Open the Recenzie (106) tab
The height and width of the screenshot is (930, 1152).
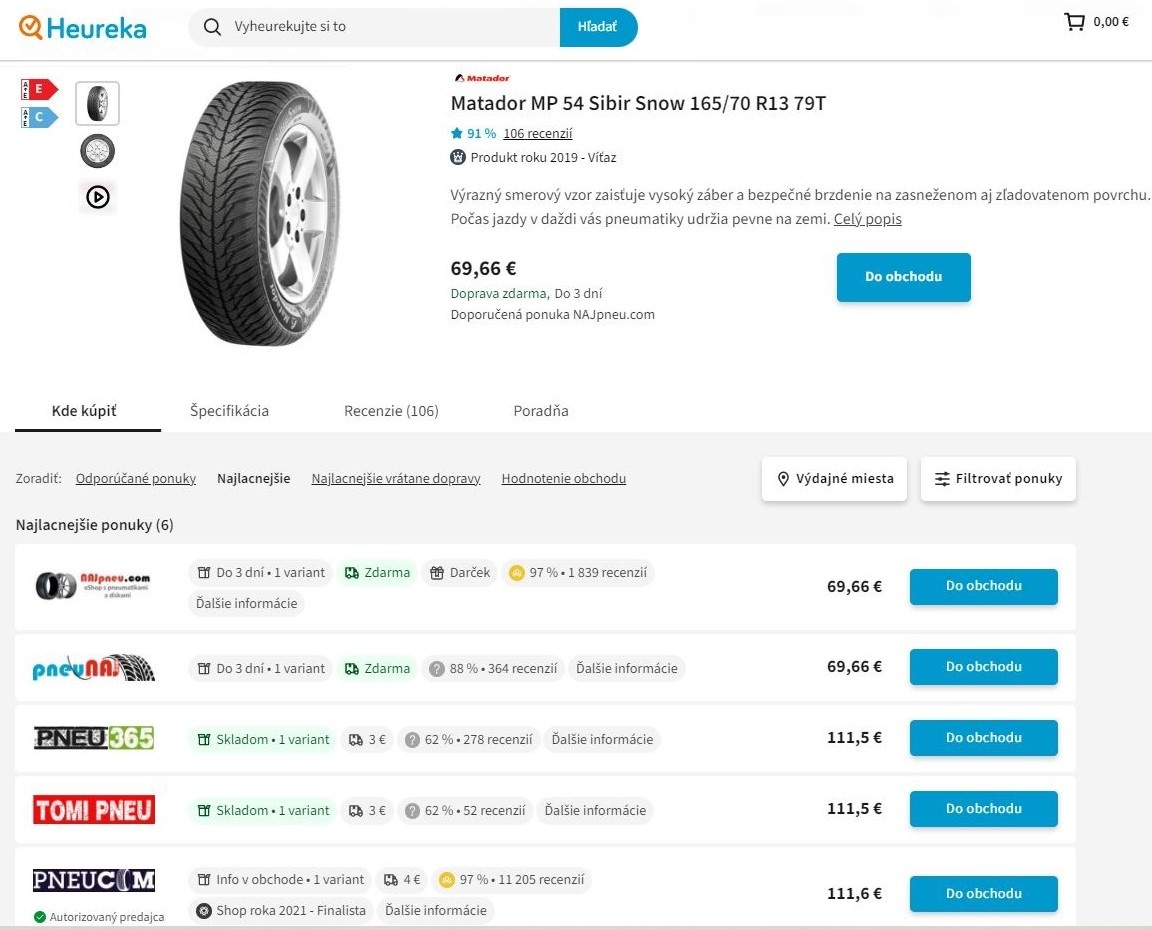tap(391, 411)
